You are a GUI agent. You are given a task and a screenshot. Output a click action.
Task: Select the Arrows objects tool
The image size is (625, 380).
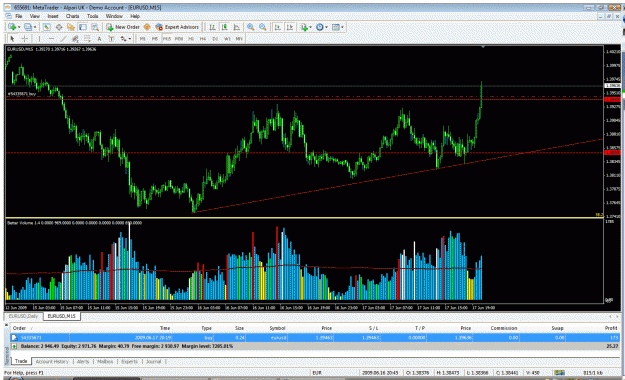pos(124,39)
